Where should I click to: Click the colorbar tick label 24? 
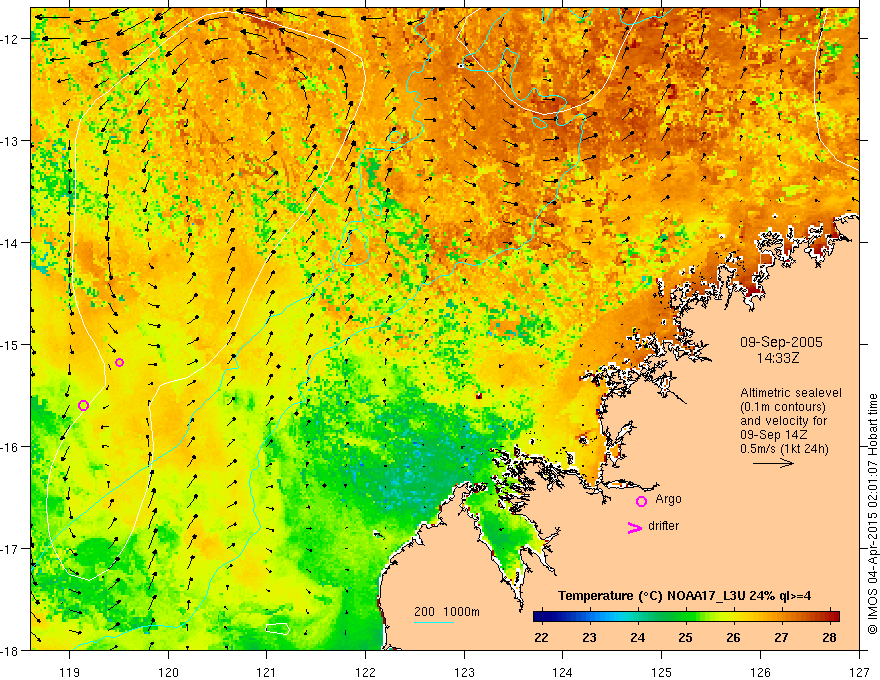coord(638,638)
